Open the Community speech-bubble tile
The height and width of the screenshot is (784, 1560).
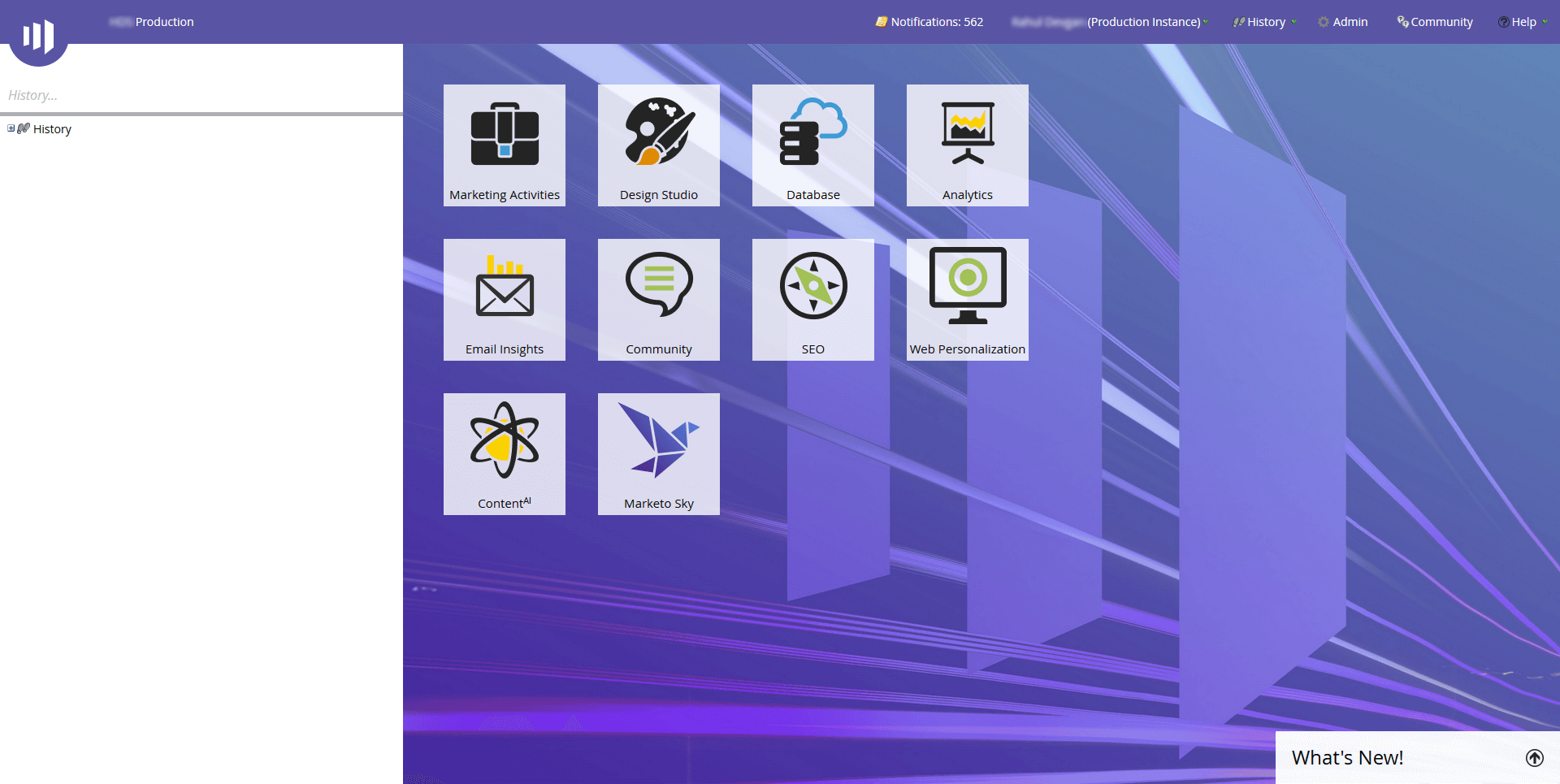[x=658, y=299]
